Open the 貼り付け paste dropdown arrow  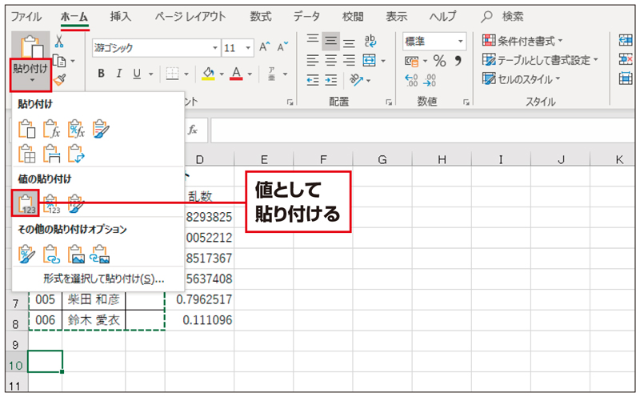click(x=31, y=80)
